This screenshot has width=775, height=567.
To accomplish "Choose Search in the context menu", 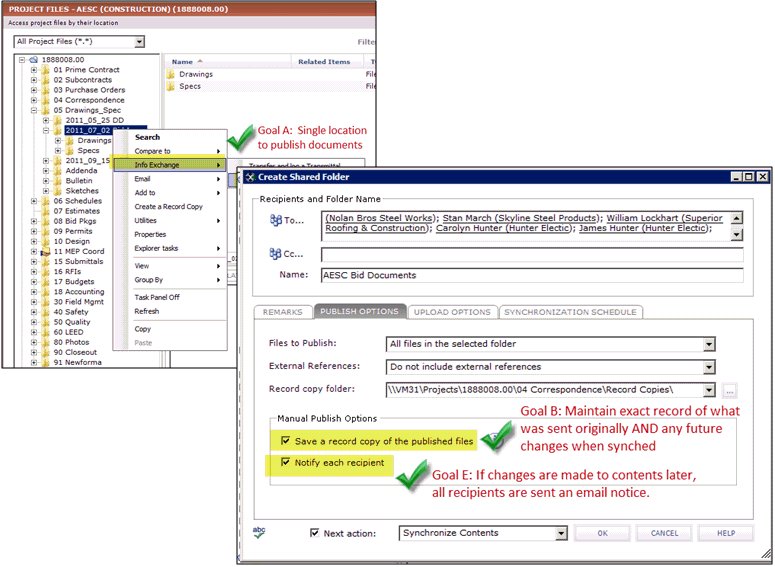I will (x=147, y=137).
